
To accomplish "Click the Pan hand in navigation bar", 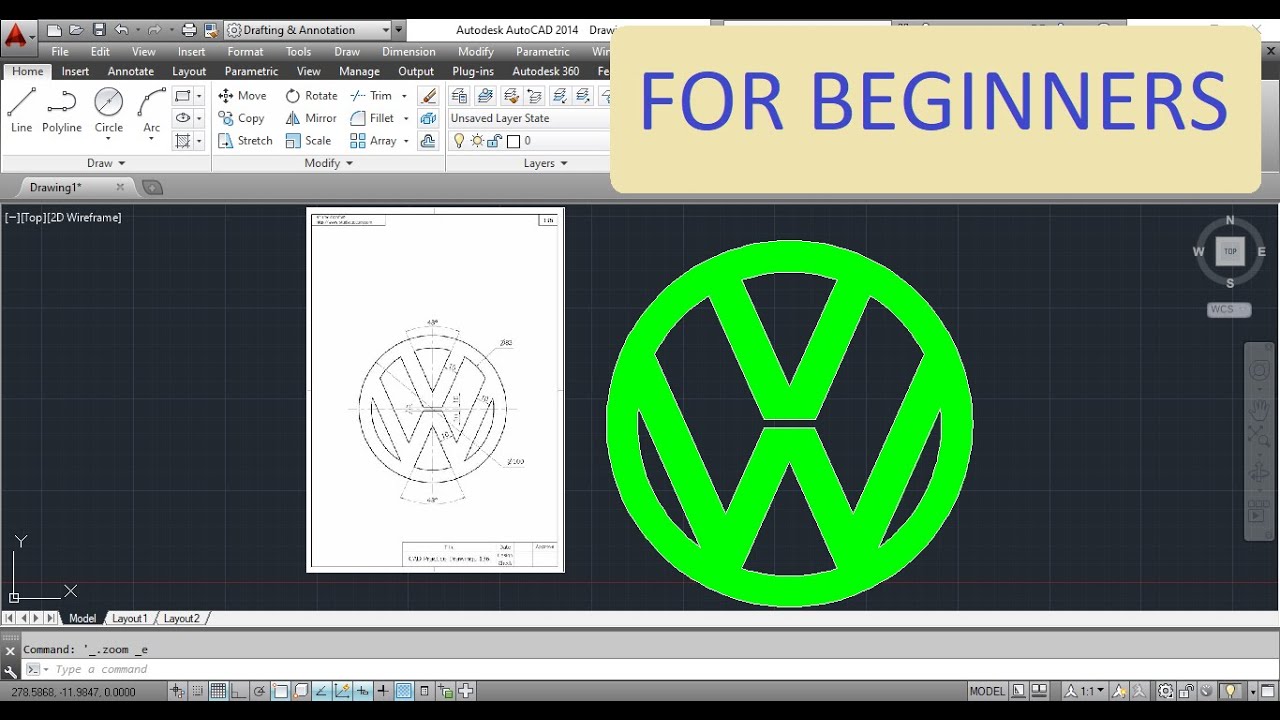I will point(1258,410).
